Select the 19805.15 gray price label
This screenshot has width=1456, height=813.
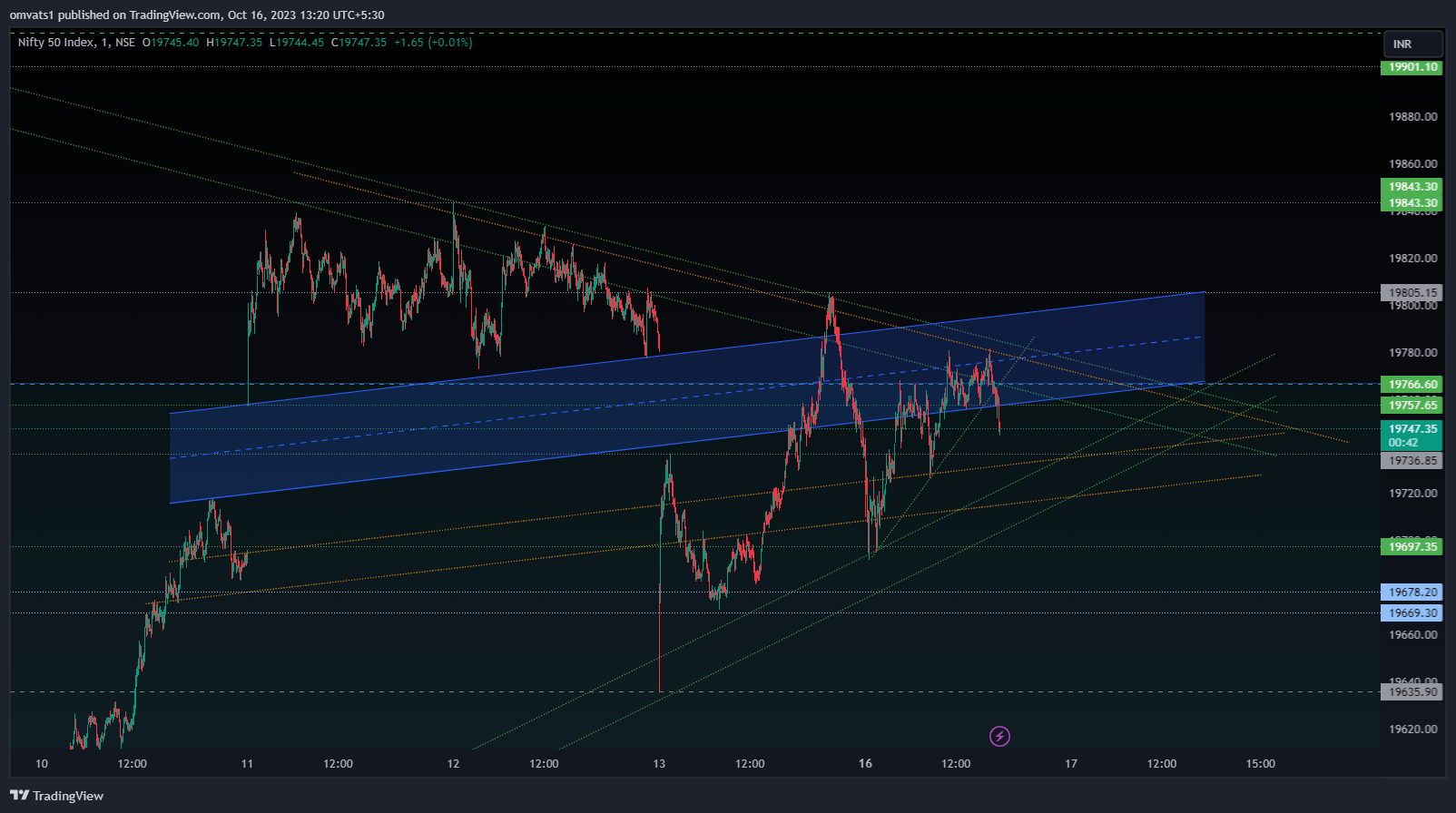(1412, 292)
